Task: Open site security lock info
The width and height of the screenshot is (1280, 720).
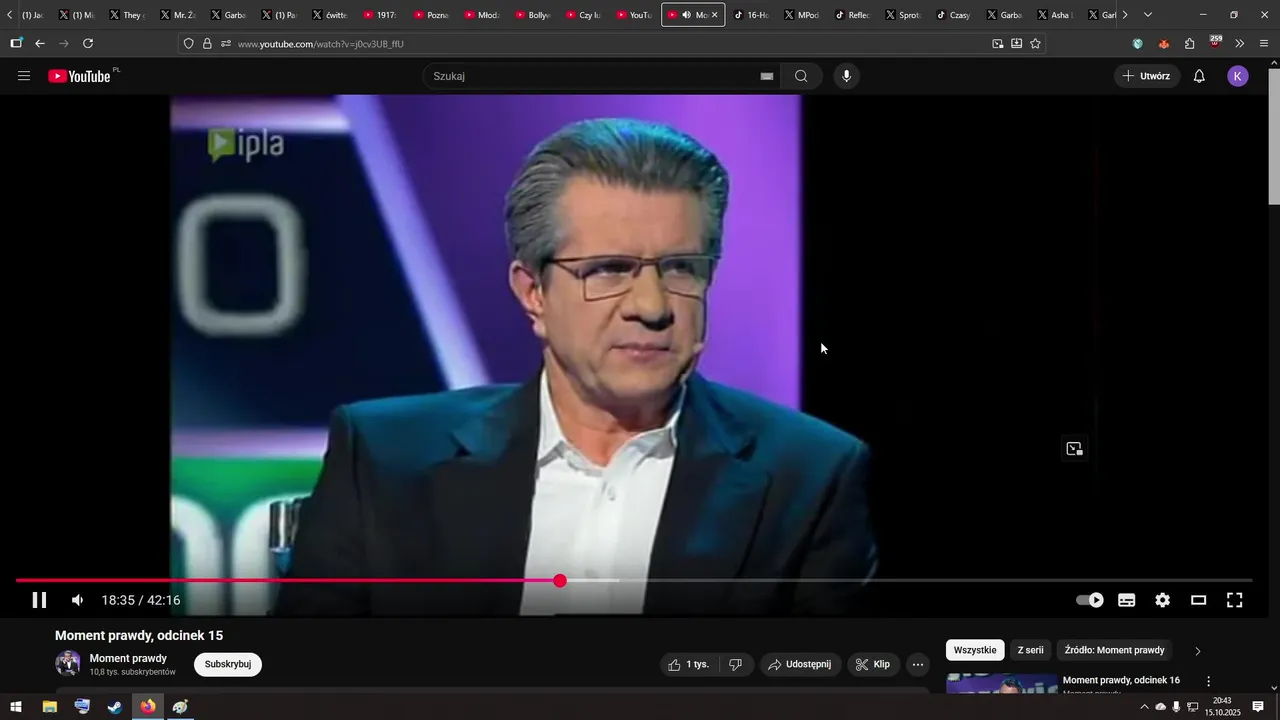Action: 207,44
